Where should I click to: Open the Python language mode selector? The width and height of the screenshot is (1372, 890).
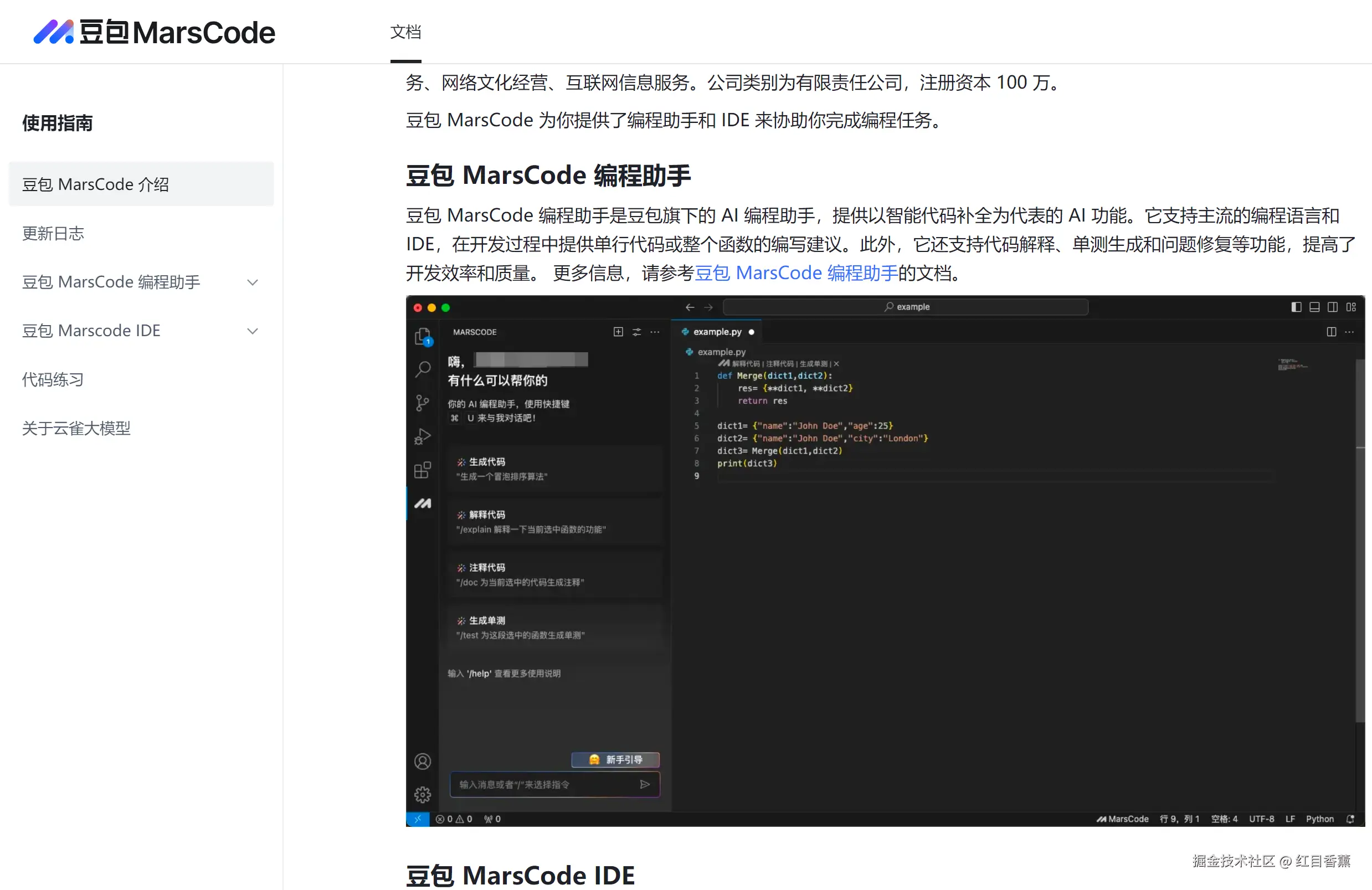1319,819
